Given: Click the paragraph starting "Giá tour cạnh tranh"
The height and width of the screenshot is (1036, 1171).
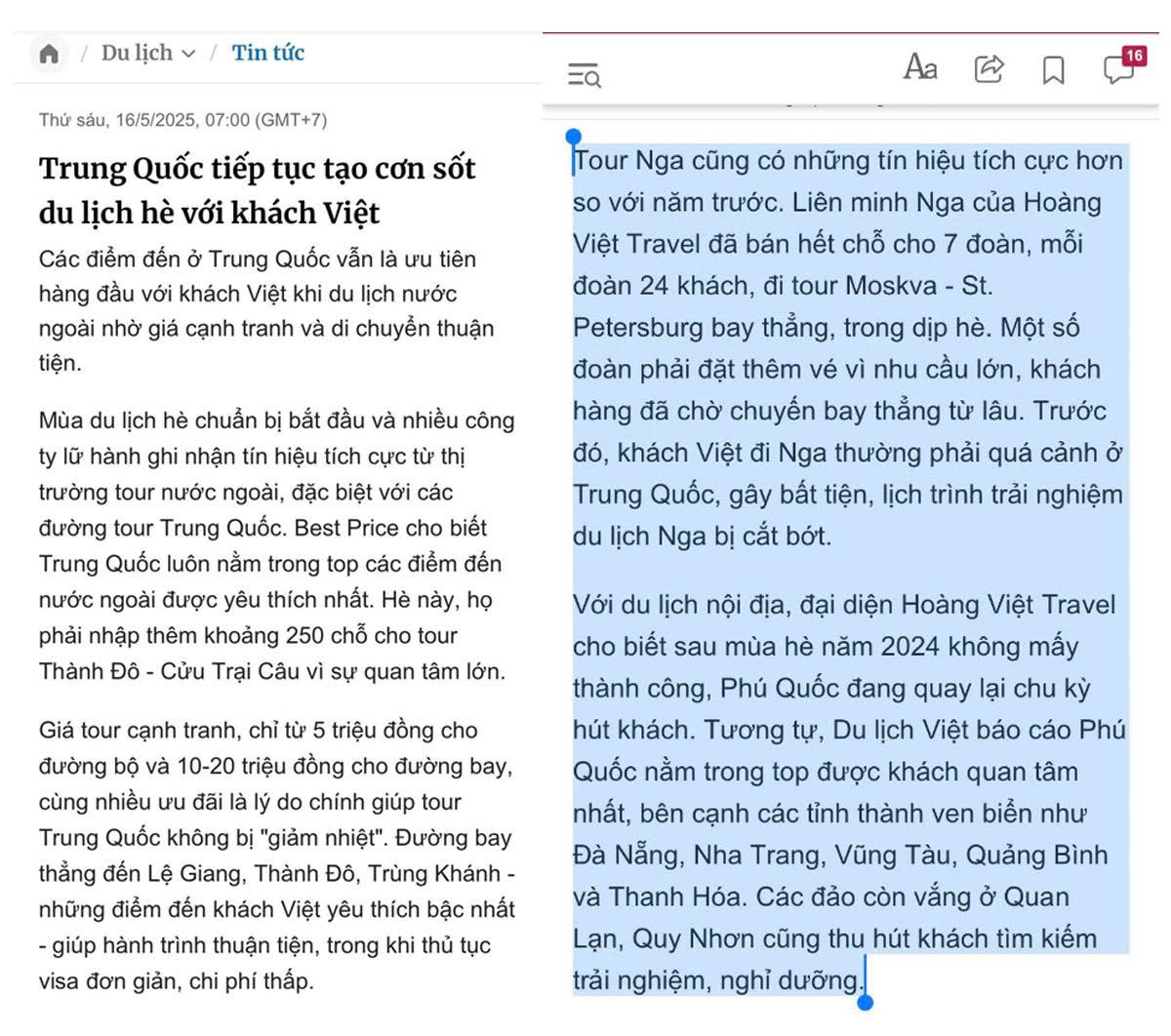Looking at the screenshot, I should coord(277,856).
